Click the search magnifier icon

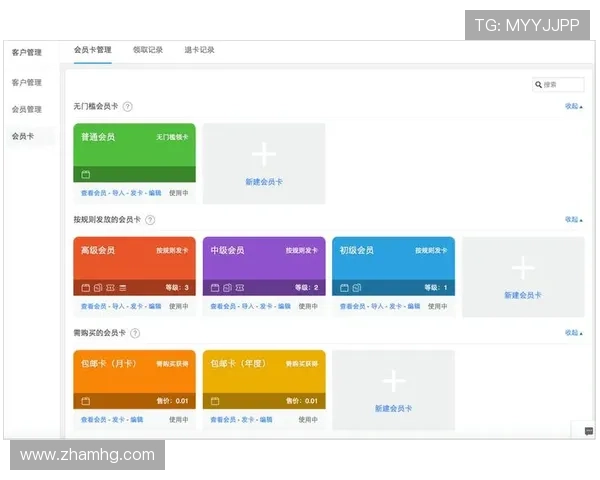(538, 85)
